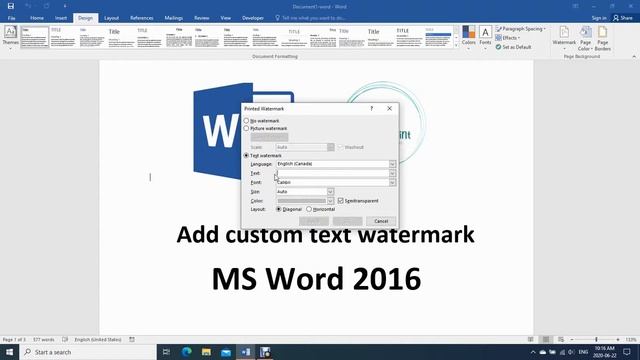Collapse the ribbon with the chevron
Screen dimensions: 640x360
click(634, 57)
